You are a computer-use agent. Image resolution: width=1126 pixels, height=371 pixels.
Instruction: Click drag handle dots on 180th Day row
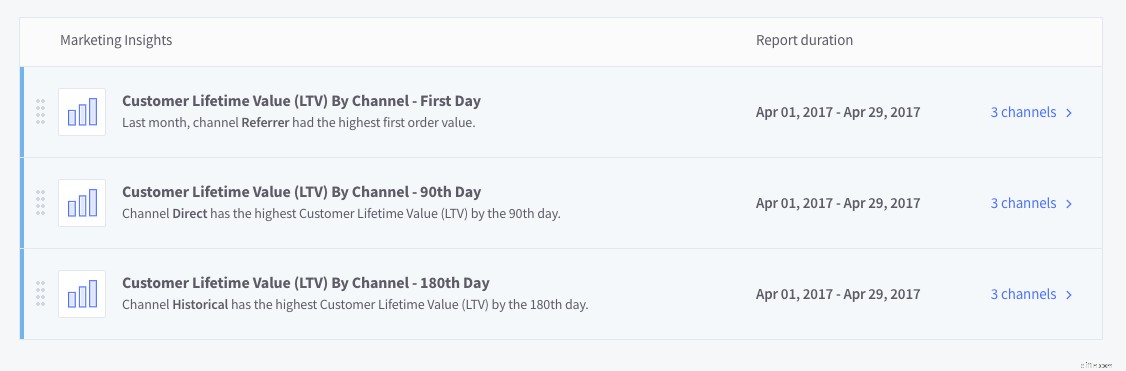[40, 294]
